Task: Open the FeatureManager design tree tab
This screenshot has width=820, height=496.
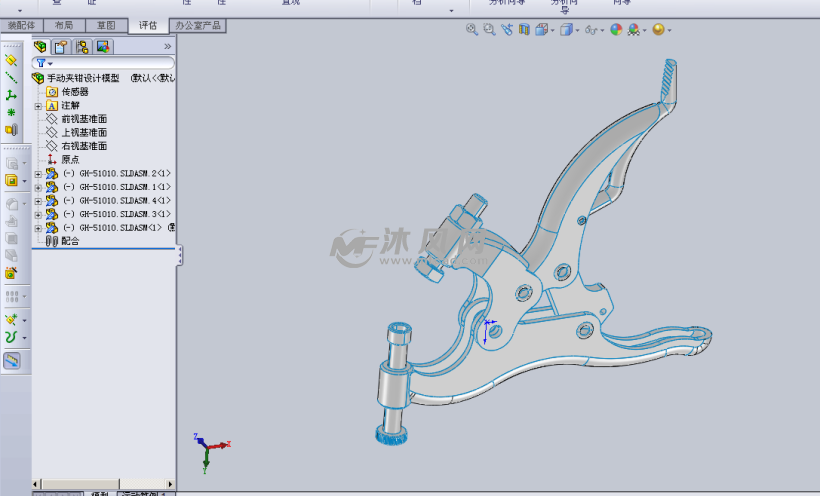Action: [x=40, y=46]
